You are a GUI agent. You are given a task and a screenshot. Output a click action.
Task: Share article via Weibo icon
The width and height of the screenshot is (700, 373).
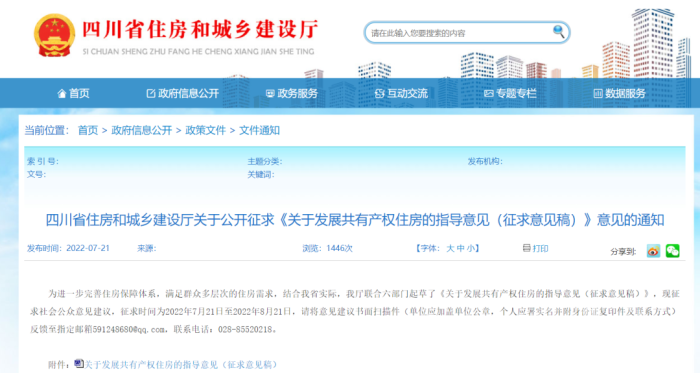pyautogui.click(x=653, y=251)
